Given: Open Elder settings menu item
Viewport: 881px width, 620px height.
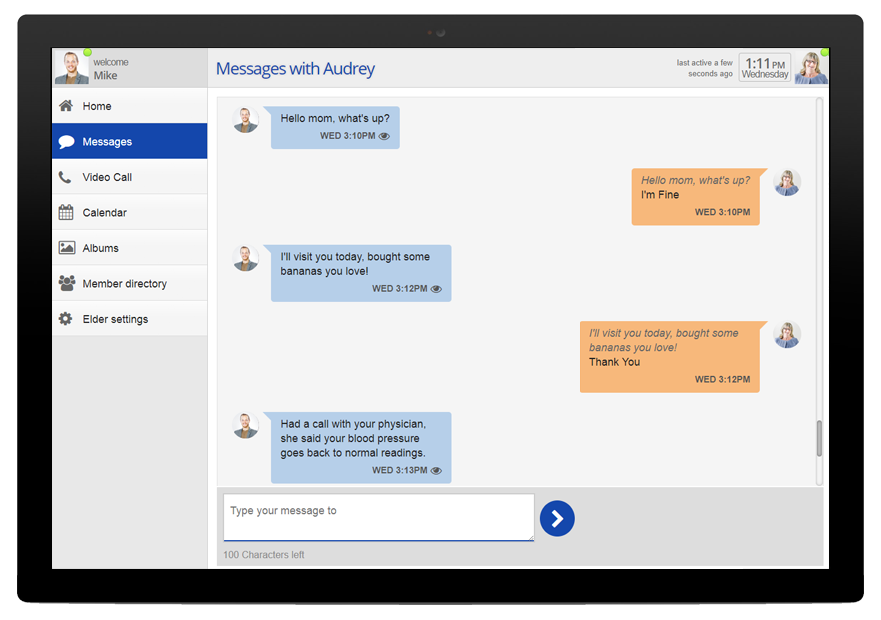Looking at the screenshot, I should (x=130, y=318).
